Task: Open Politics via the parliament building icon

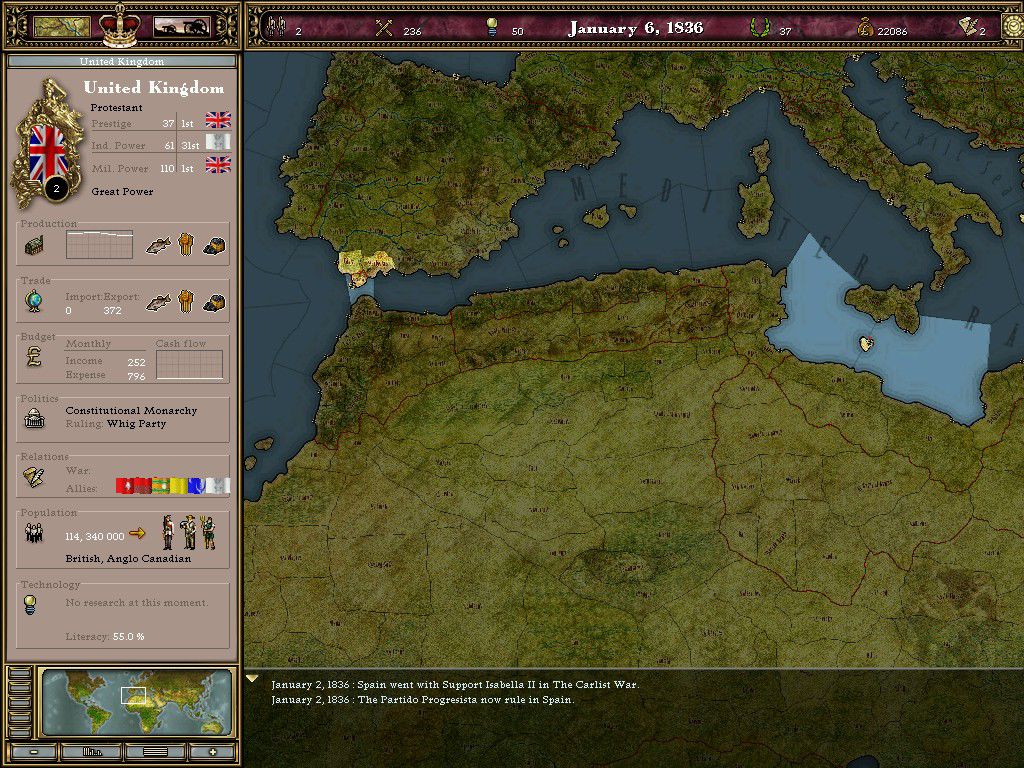Action: [34, 417]
